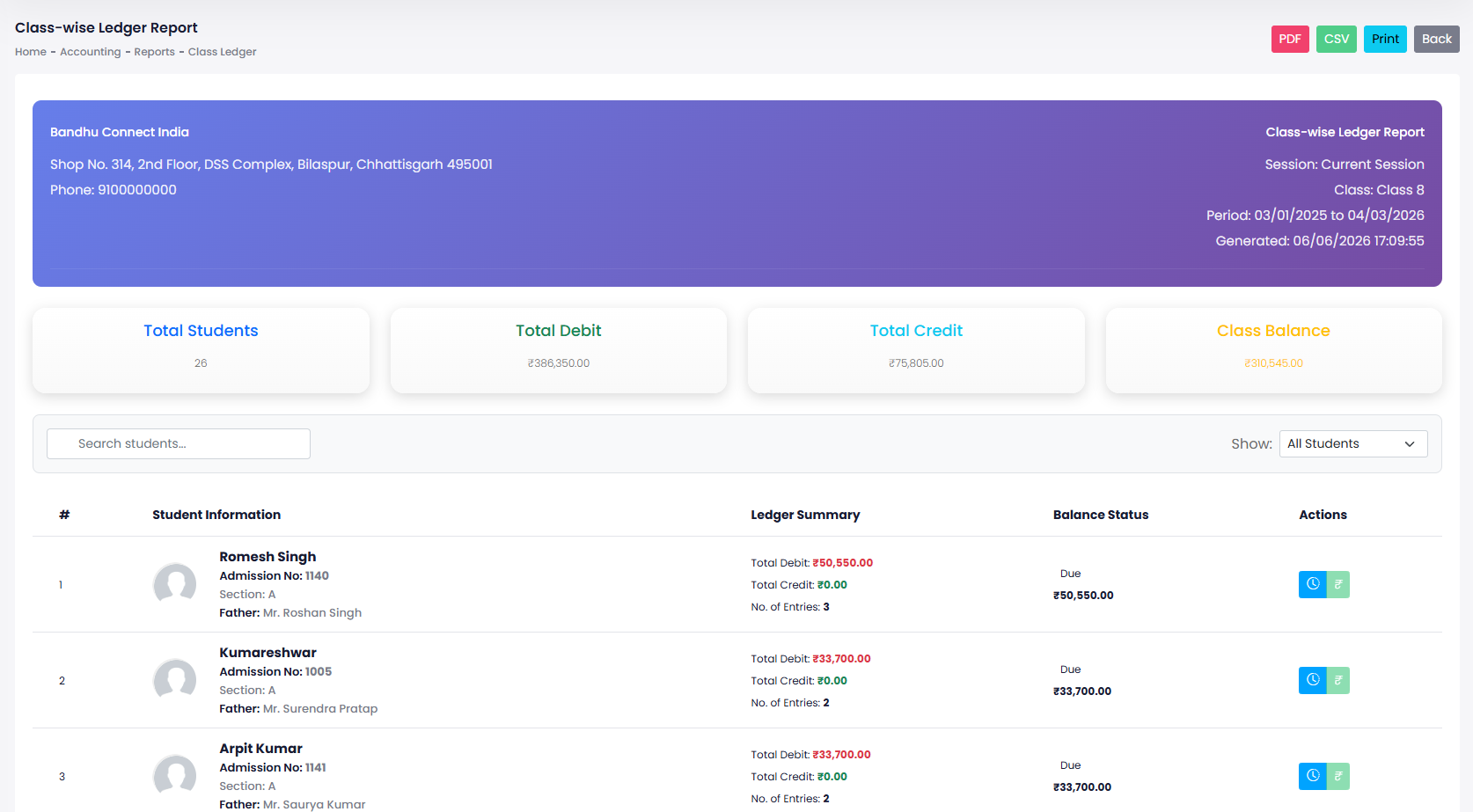Screen dimensions: 1473x812
Task: Open Reports breadcrumb link
Action: (x=154, y=52)
